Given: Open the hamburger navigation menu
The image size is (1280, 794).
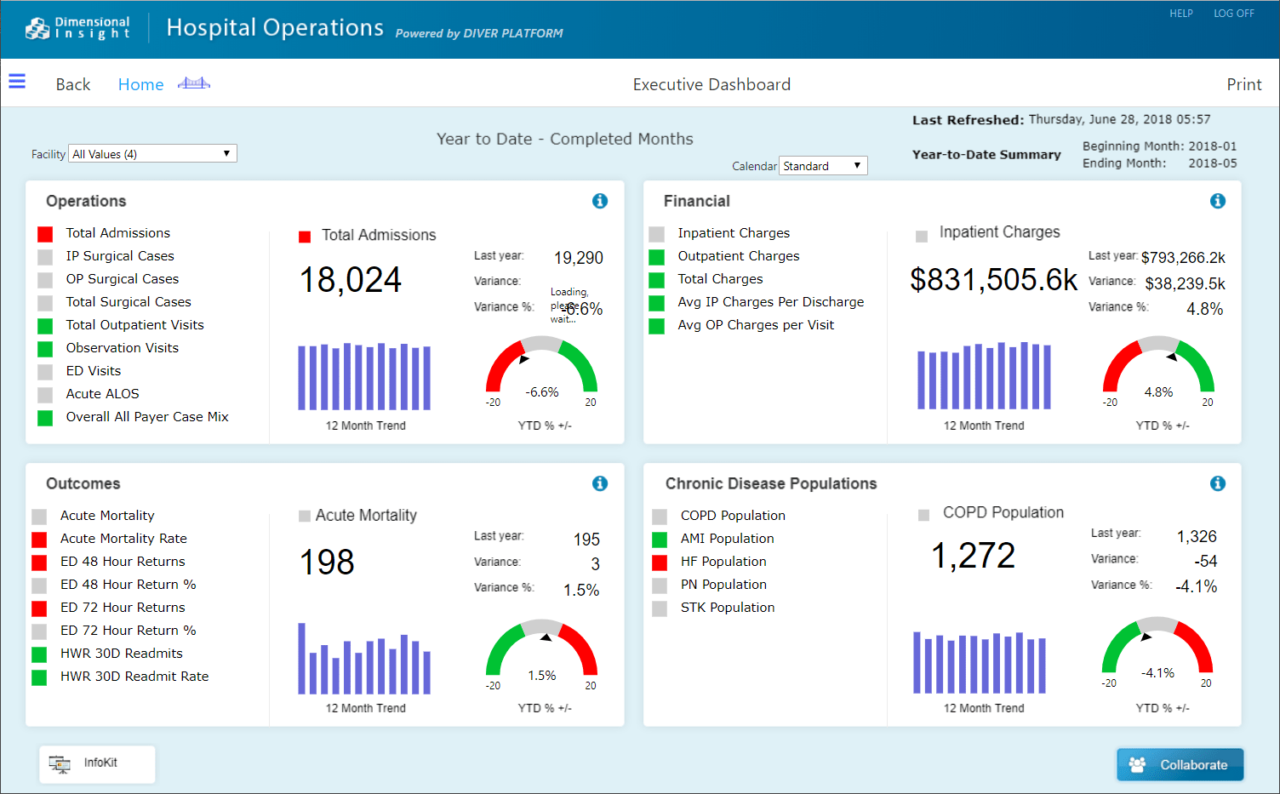Looking at the screenshot, I should coord(17,81).
